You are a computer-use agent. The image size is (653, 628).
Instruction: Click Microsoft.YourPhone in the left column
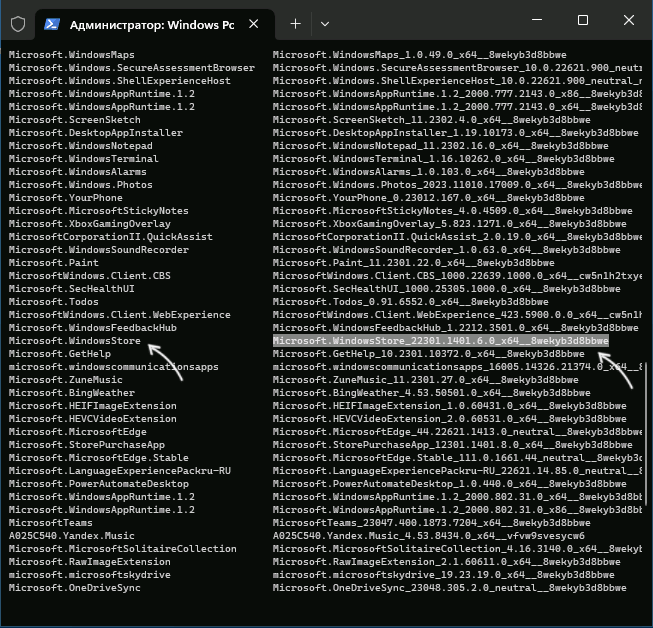tap(66, 197)
